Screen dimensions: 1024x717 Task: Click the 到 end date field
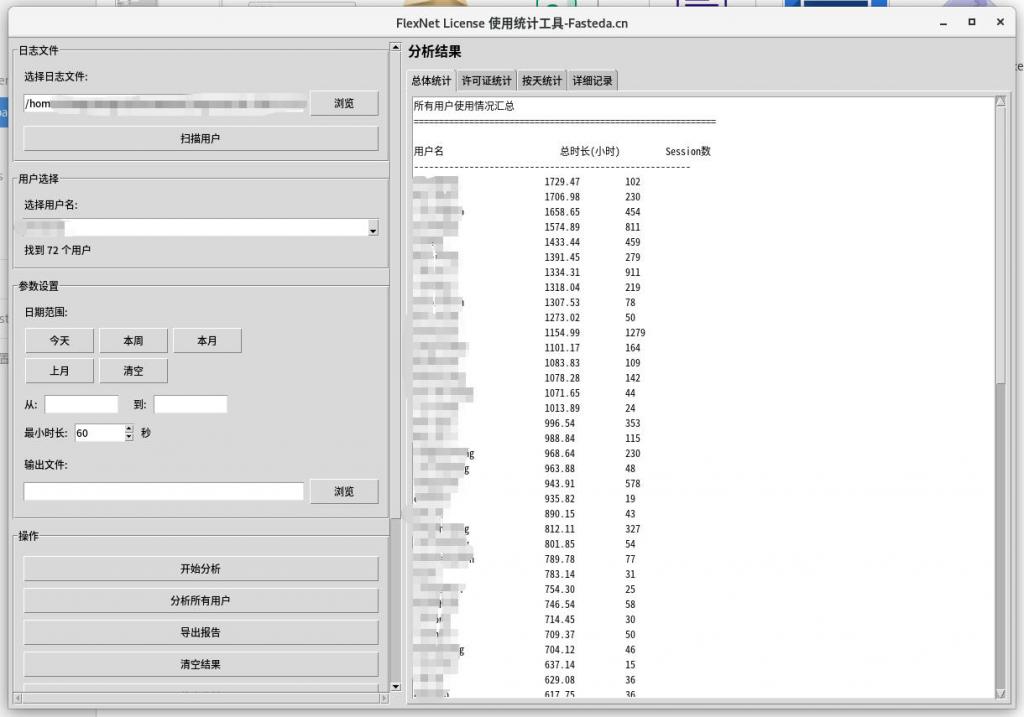[190, 404]
